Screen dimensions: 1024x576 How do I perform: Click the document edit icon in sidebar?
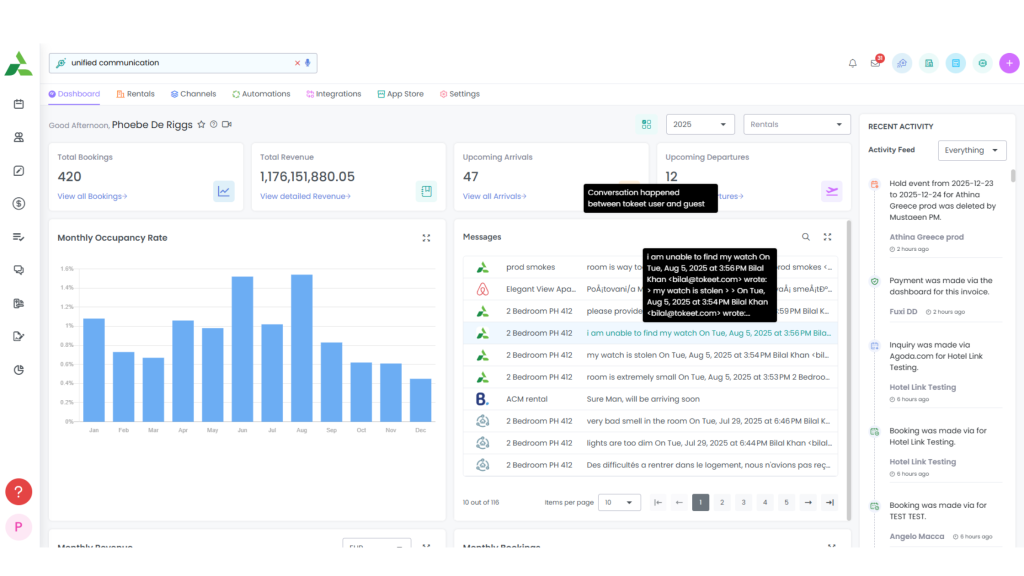click(x=18, y=336)
